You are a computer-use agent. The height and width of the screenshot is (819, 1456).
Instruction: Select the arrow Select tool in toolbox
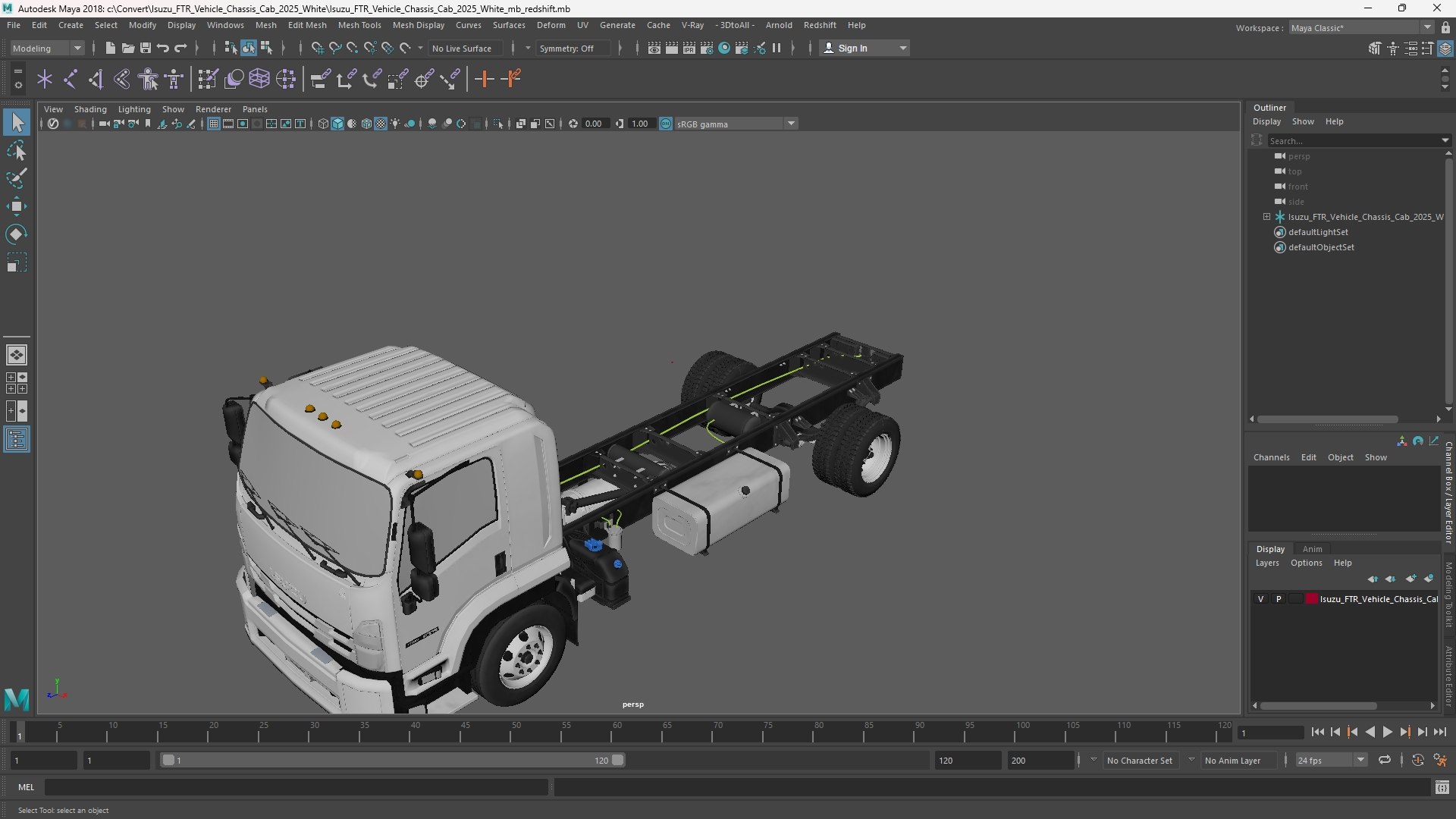17,122
